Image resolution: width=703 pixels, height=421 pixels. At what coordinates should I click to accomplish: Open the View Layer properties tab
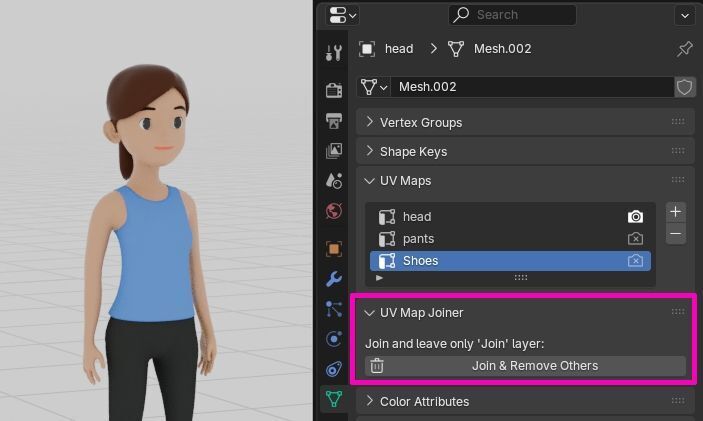[334, 151]
